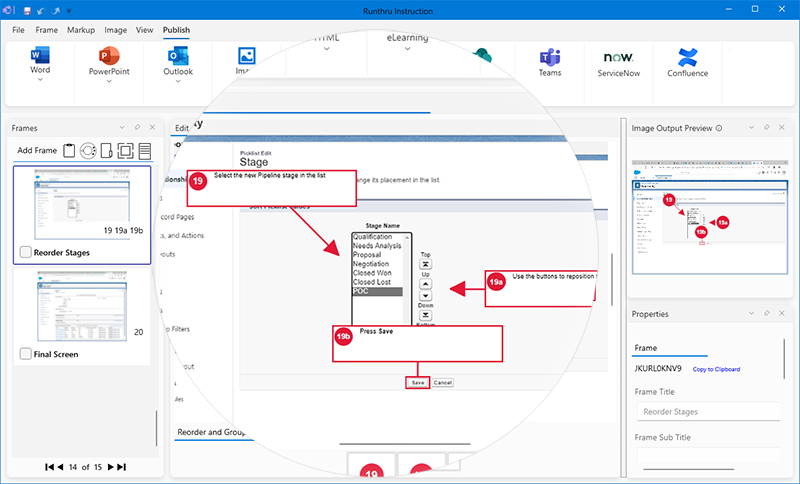
Task: Click the region capture square icon
Action: pos(126,150)
